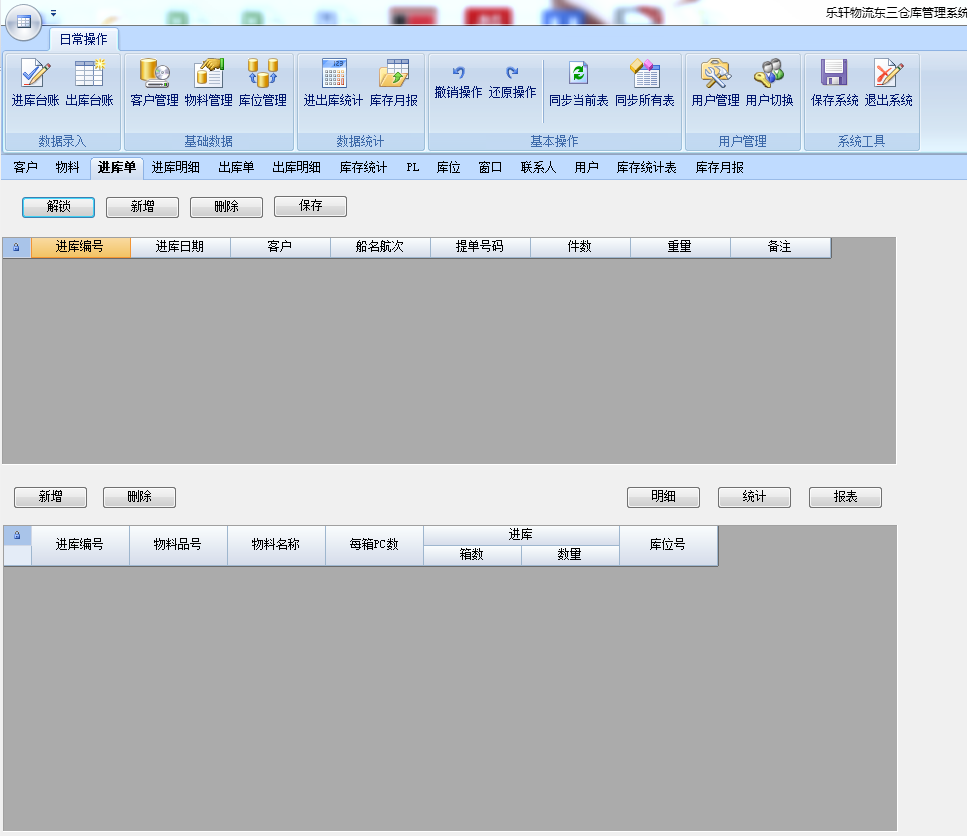Click 同步所有表 sync all icon
This screenshot has width=967, height=836.
(x=644, y=83)
